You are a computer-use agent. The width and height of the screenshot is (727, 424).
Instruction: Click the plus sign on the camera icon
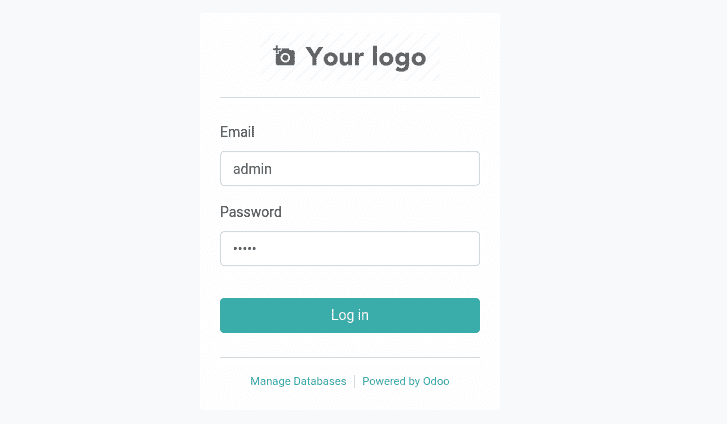277,49
